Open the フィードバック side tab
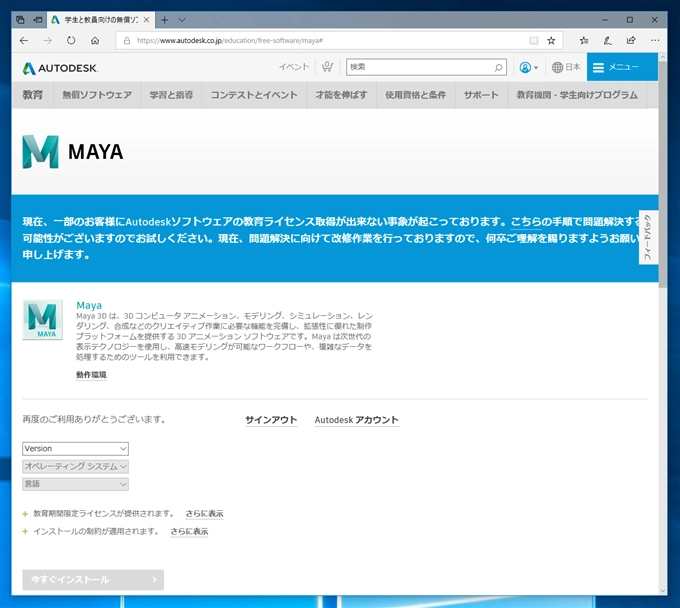Viewport: 680px width, 608px height. pos(648,237)
